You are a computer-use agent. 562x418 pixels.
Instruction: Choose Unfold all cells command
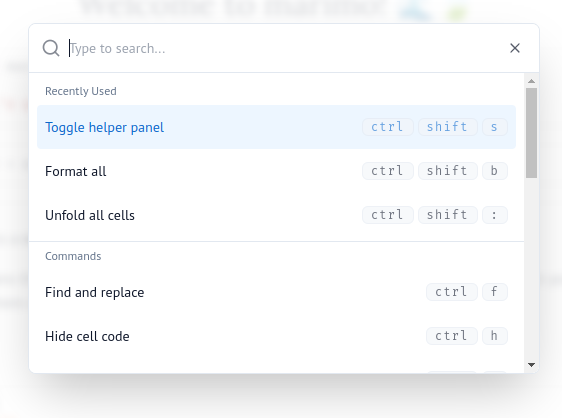pos(276,215)
